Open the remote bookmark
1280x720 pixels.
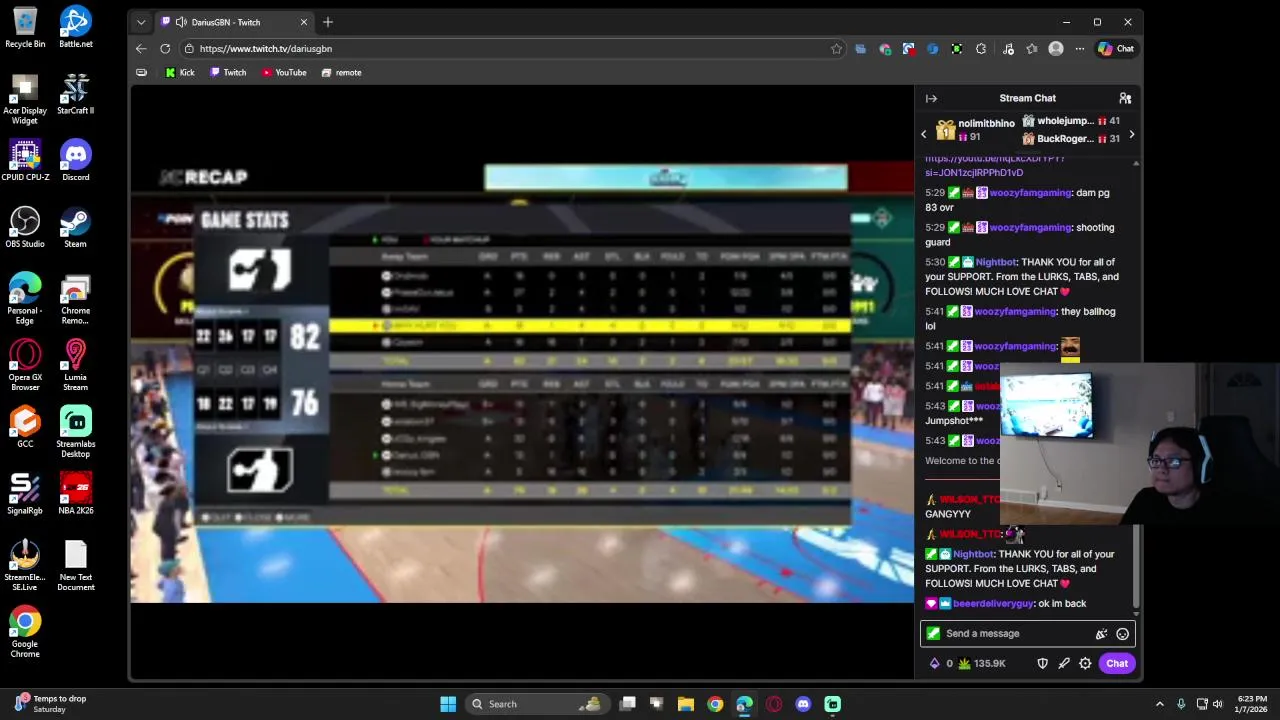pos(341,72)
